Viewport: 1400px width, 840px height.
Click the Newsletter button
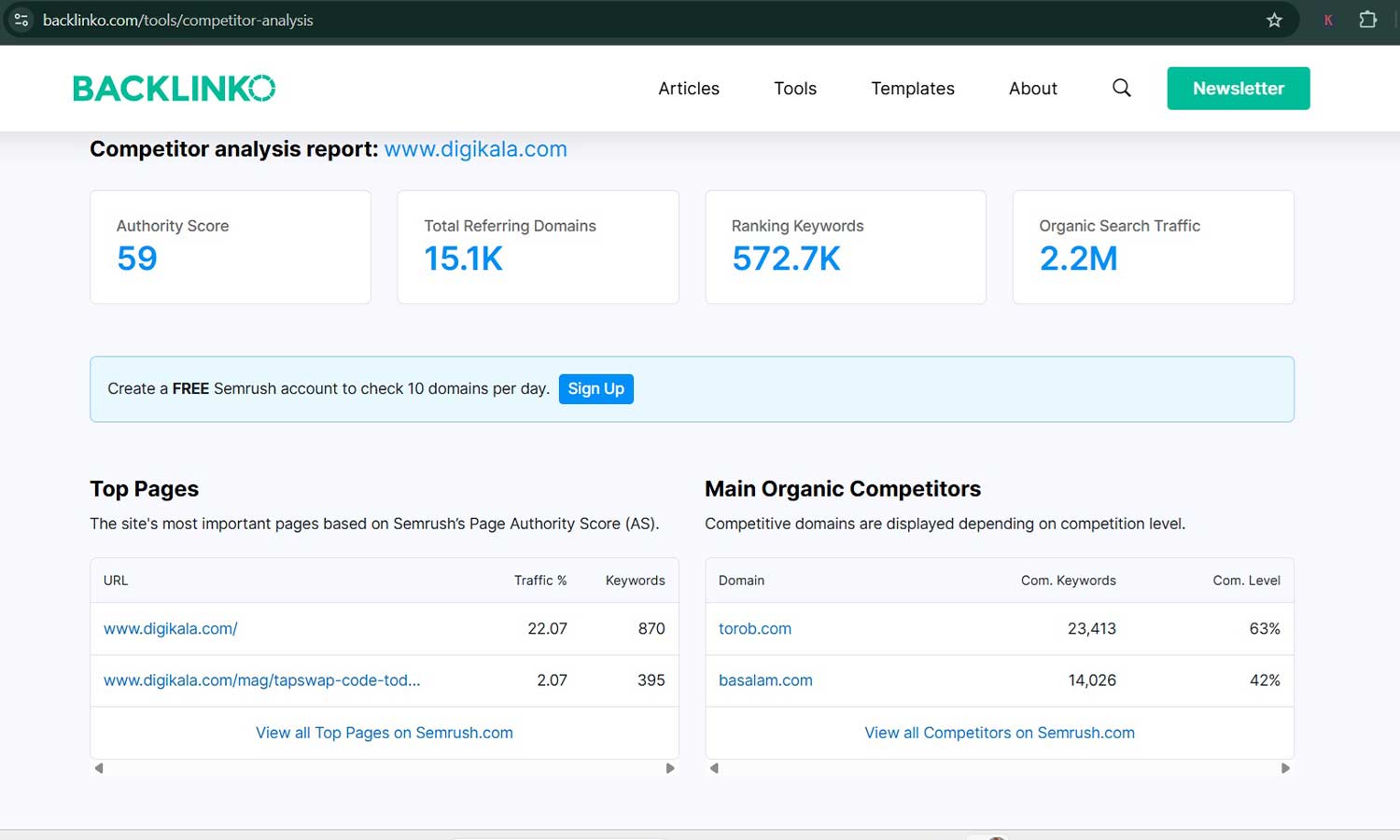point(1239,89)
